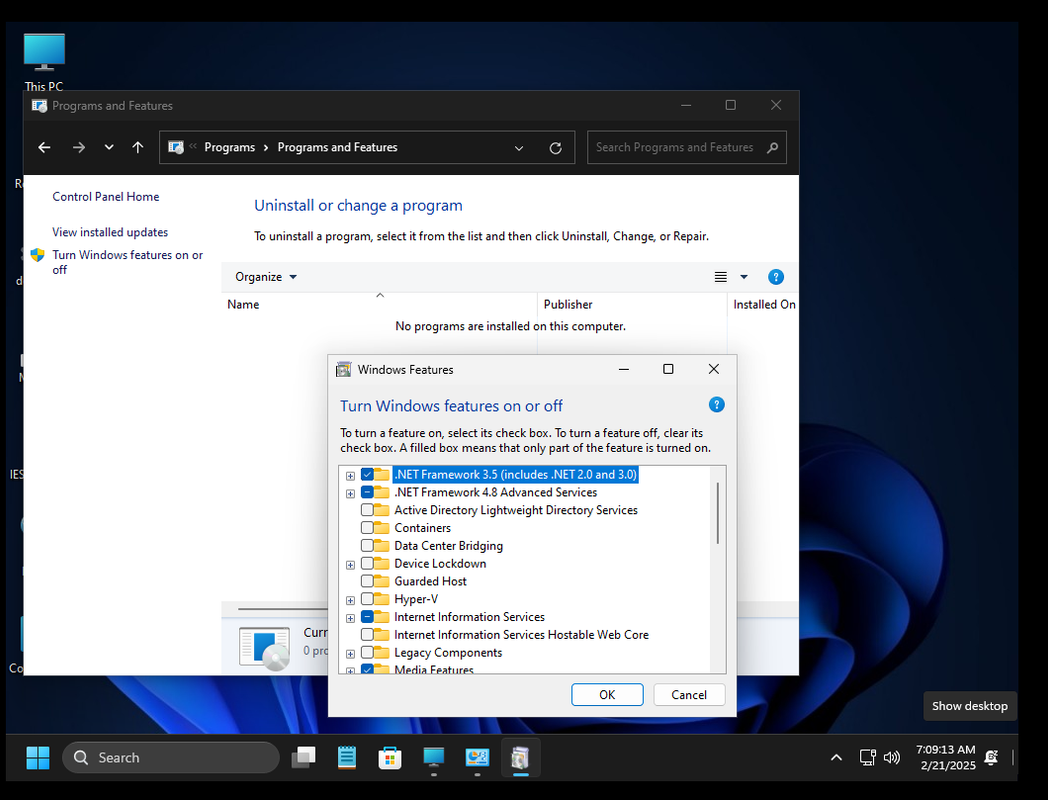
Task: Check the Hyper-V feature checkbox
Action: coord(367,599)
